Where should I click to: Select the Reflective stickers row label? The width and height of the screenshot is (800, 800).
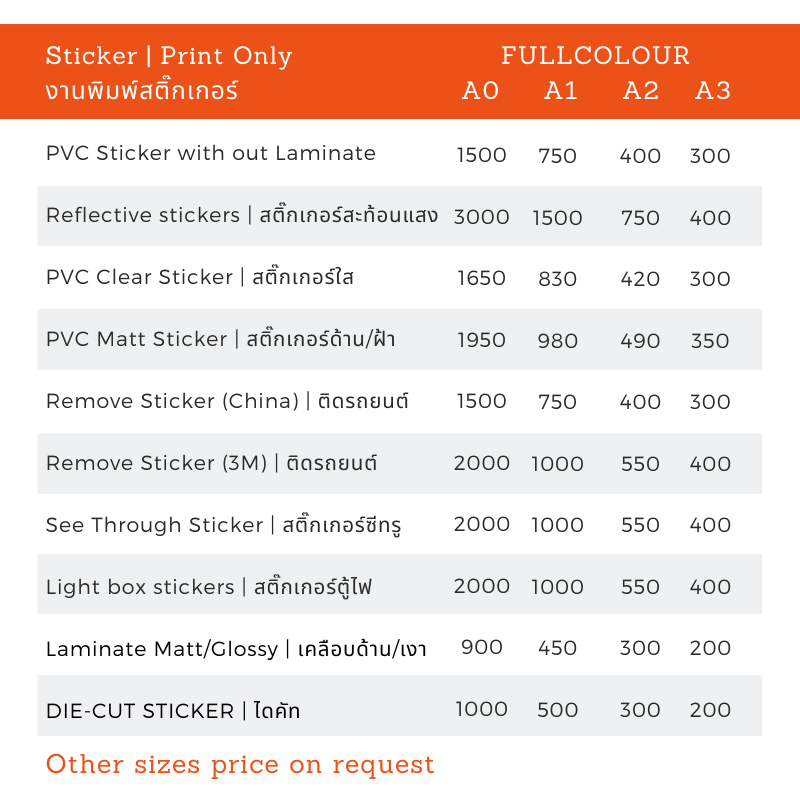[242, 215]
